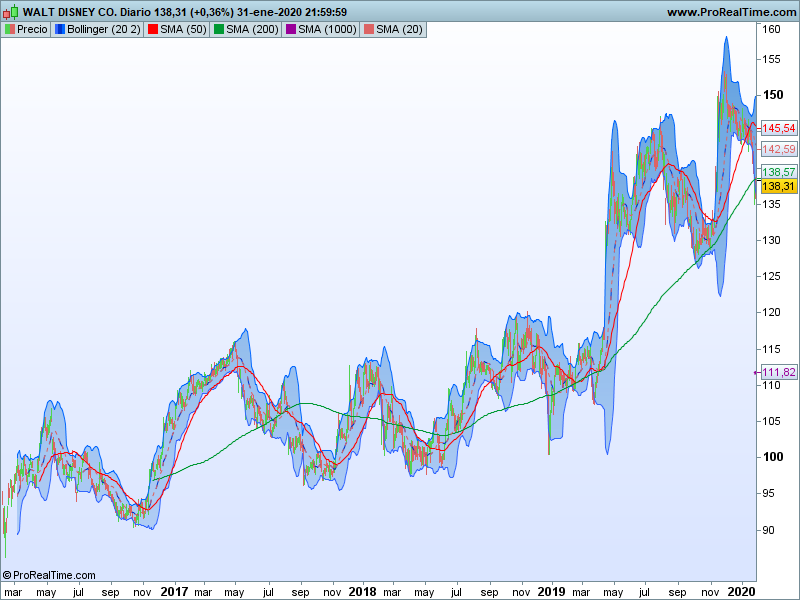The height and width of the screenshot is (600, 800).
Task: Click the 150 price axis label
Action: tap(772, 95)
